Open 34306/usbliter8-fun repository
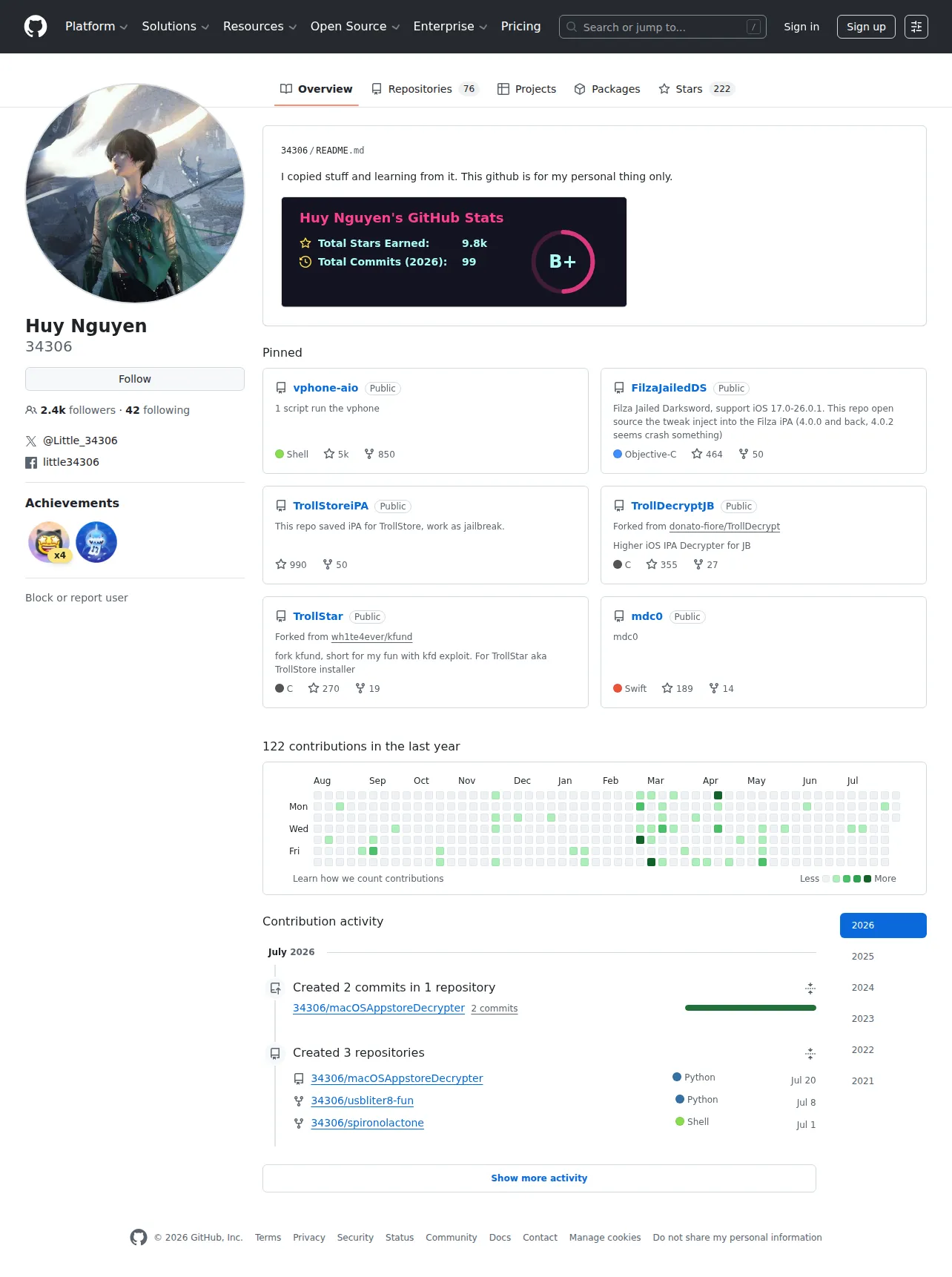Image resolution: width=952 pixels, height=1277 pixels. [363, 1101]
